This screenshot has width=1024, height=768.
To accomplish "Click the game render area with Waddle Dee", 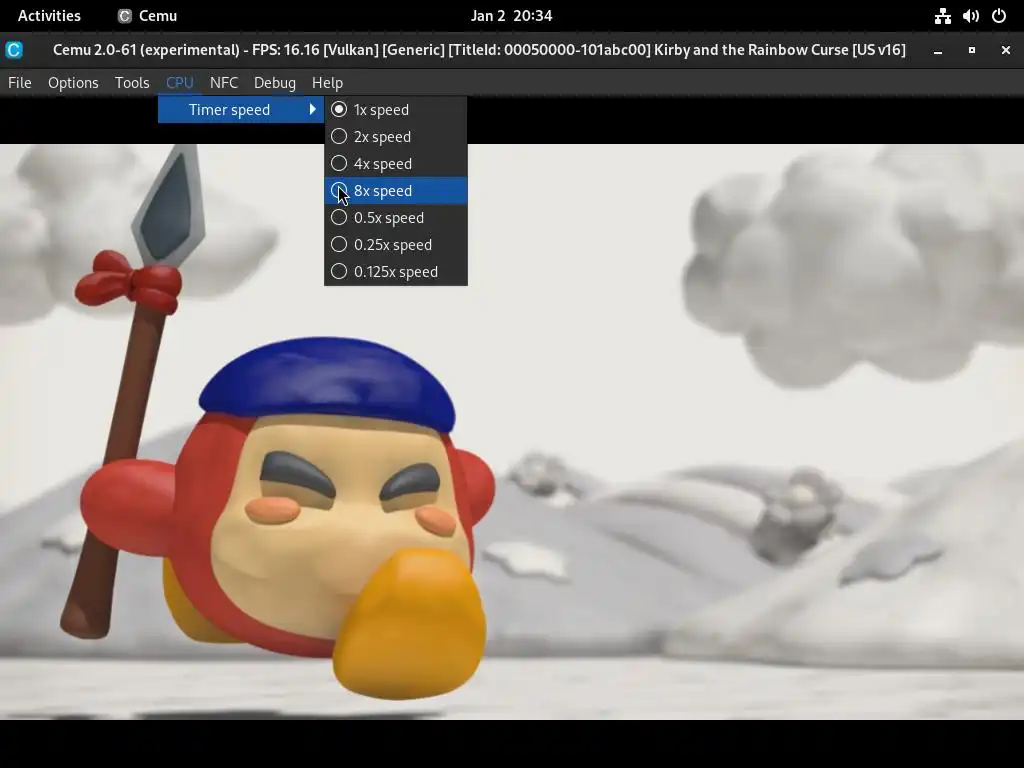I will click(511, 432).
